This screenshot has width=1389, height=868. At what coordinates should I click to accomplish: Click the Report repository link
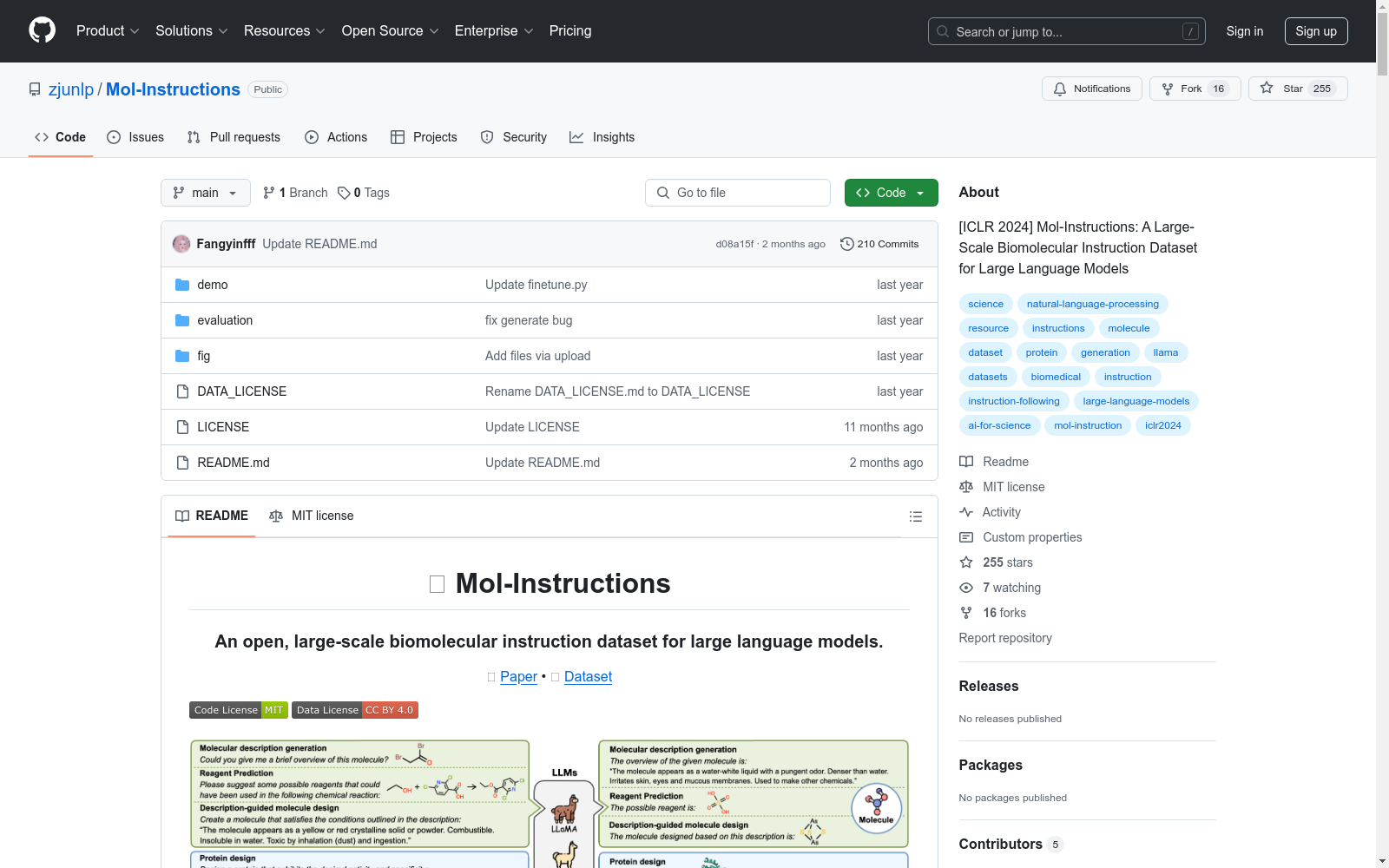1005,638
